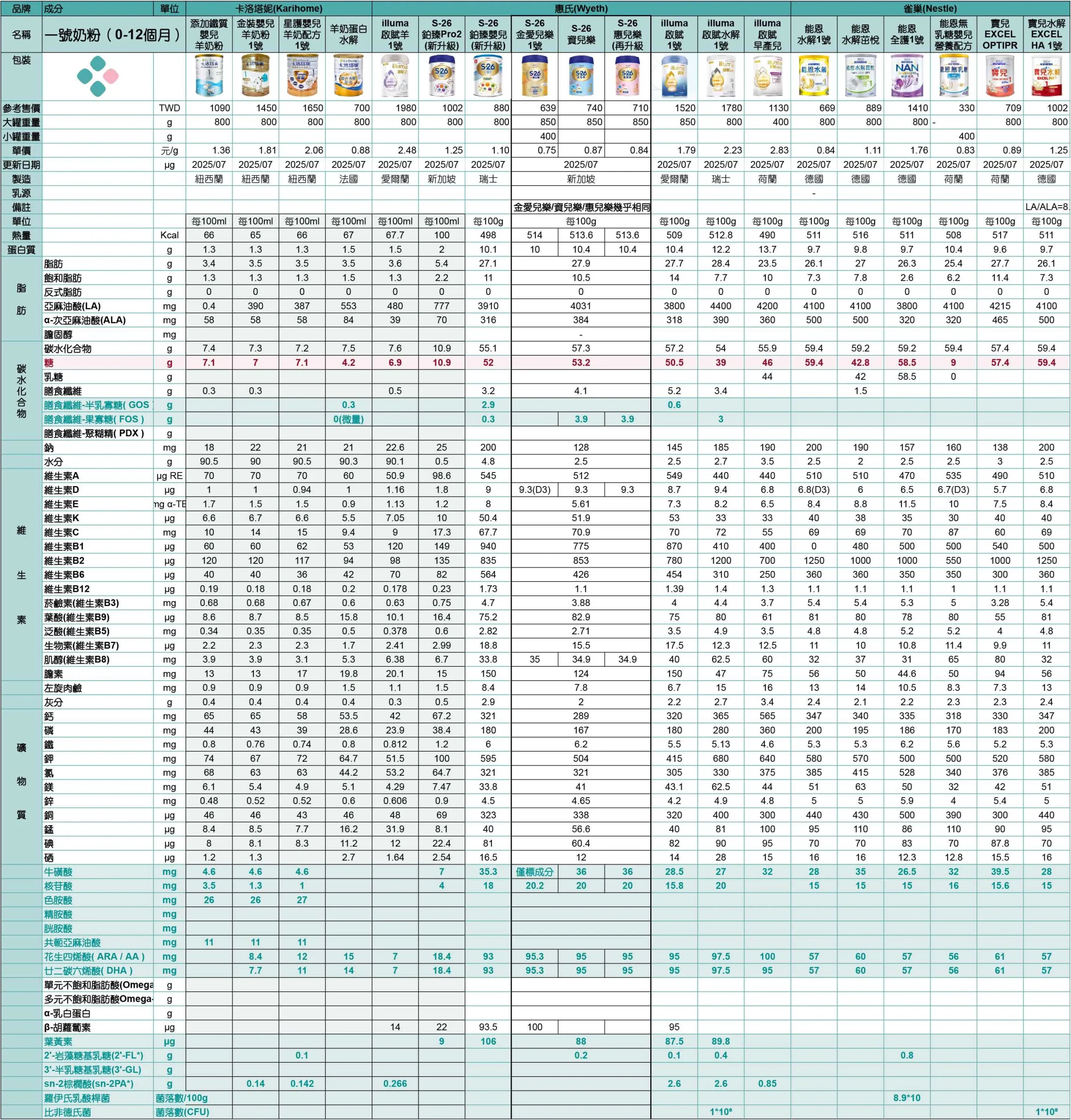The height and width of the screenshot is (1120, 1071).
Task: Click the illuma 啟賦早產兒 can image
Action: pos(767,76)
